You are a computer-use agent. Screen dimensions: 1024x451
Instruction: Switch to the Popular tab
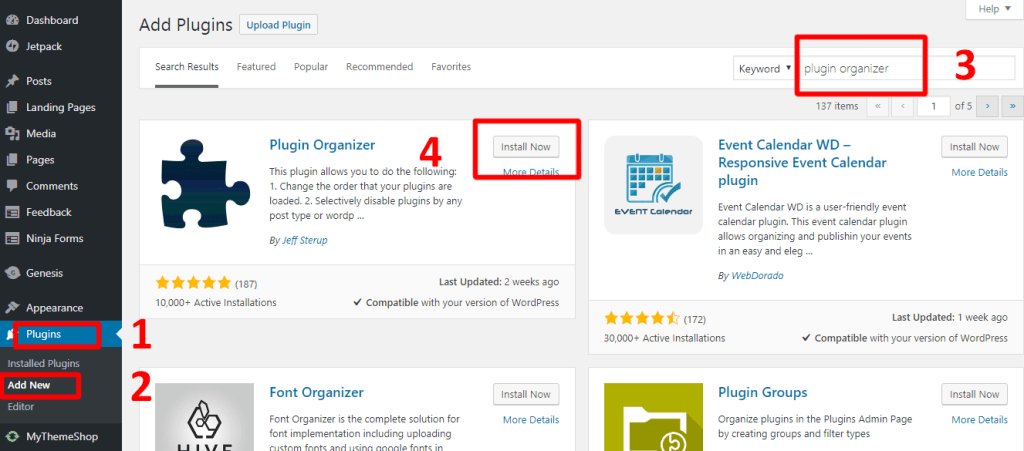click(311, 67)
